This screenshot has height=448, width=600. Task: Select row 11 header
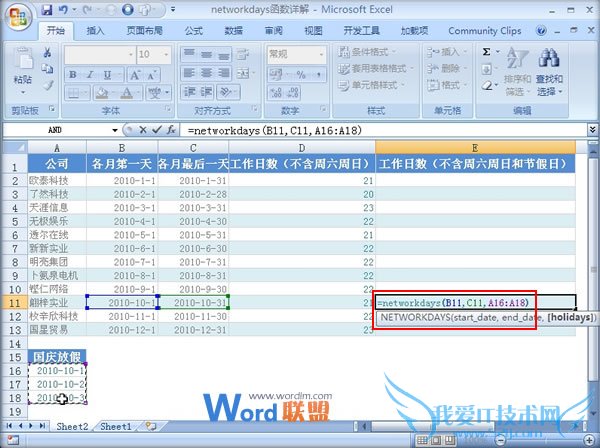14,303
